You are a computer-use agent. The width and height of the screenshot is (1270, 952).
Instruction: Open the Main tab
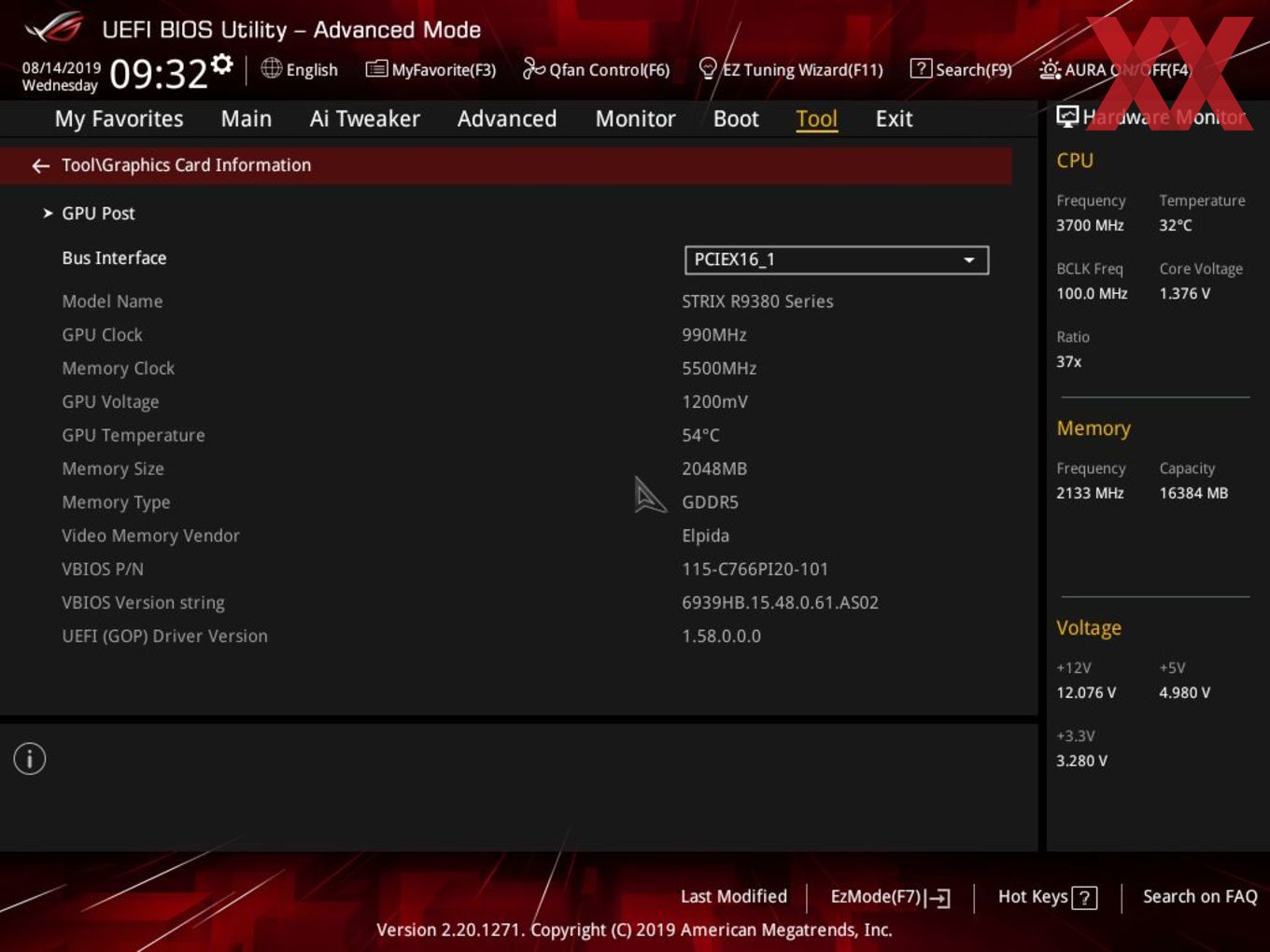(247, 119)
